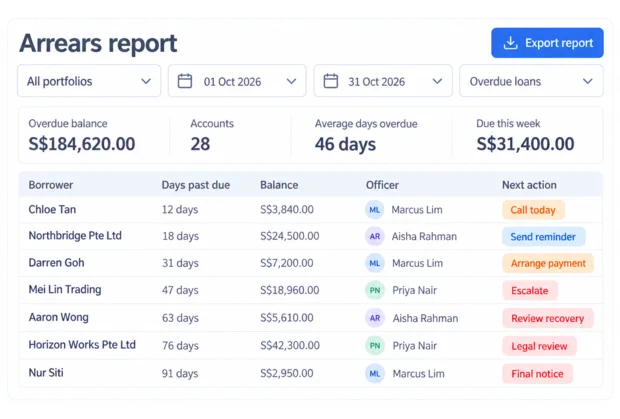Click the Review recovery tag

(548, 318)
